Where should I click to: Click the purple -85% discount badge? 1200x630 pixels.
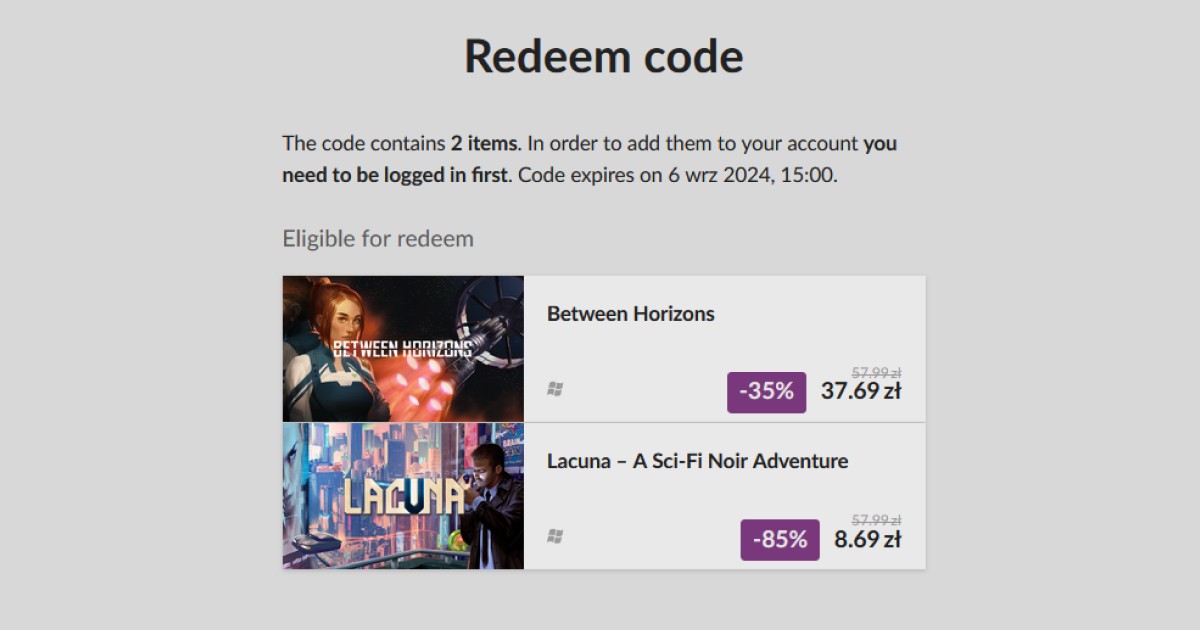780,540
